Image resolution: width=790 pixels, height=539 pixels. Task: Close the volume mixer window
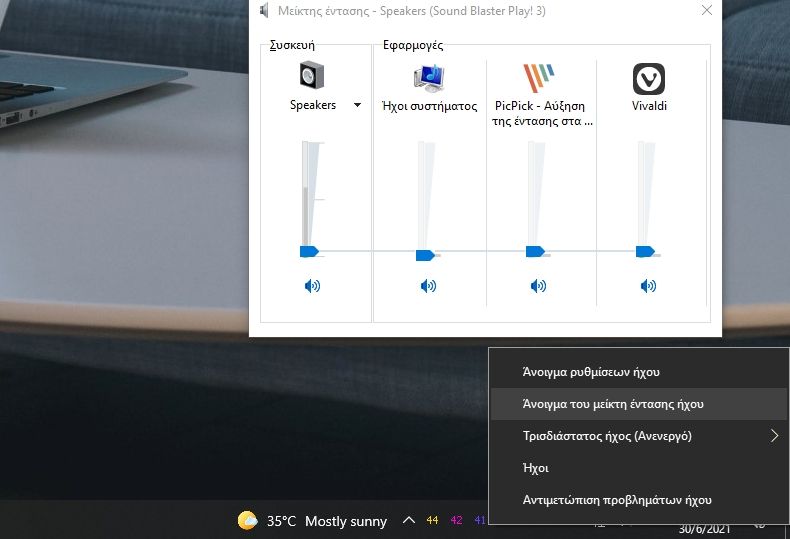(x=707, y=11)
